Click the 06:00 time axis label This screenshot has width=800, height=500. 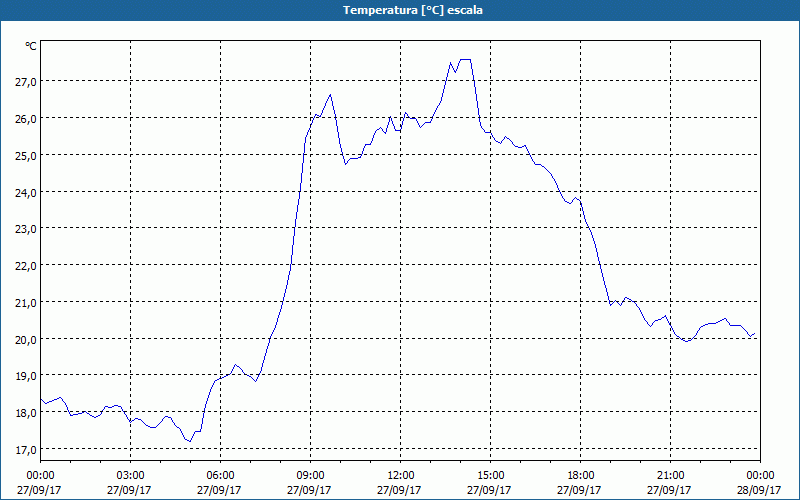tap(220, 476)
